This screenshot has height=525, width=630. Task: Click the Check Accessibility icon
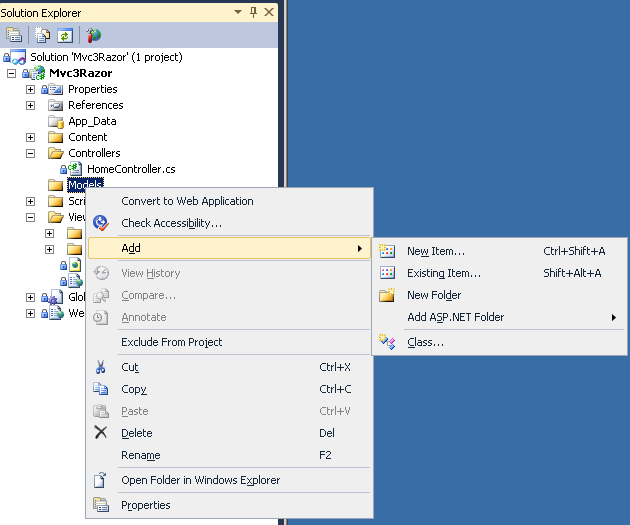[100, 223]
